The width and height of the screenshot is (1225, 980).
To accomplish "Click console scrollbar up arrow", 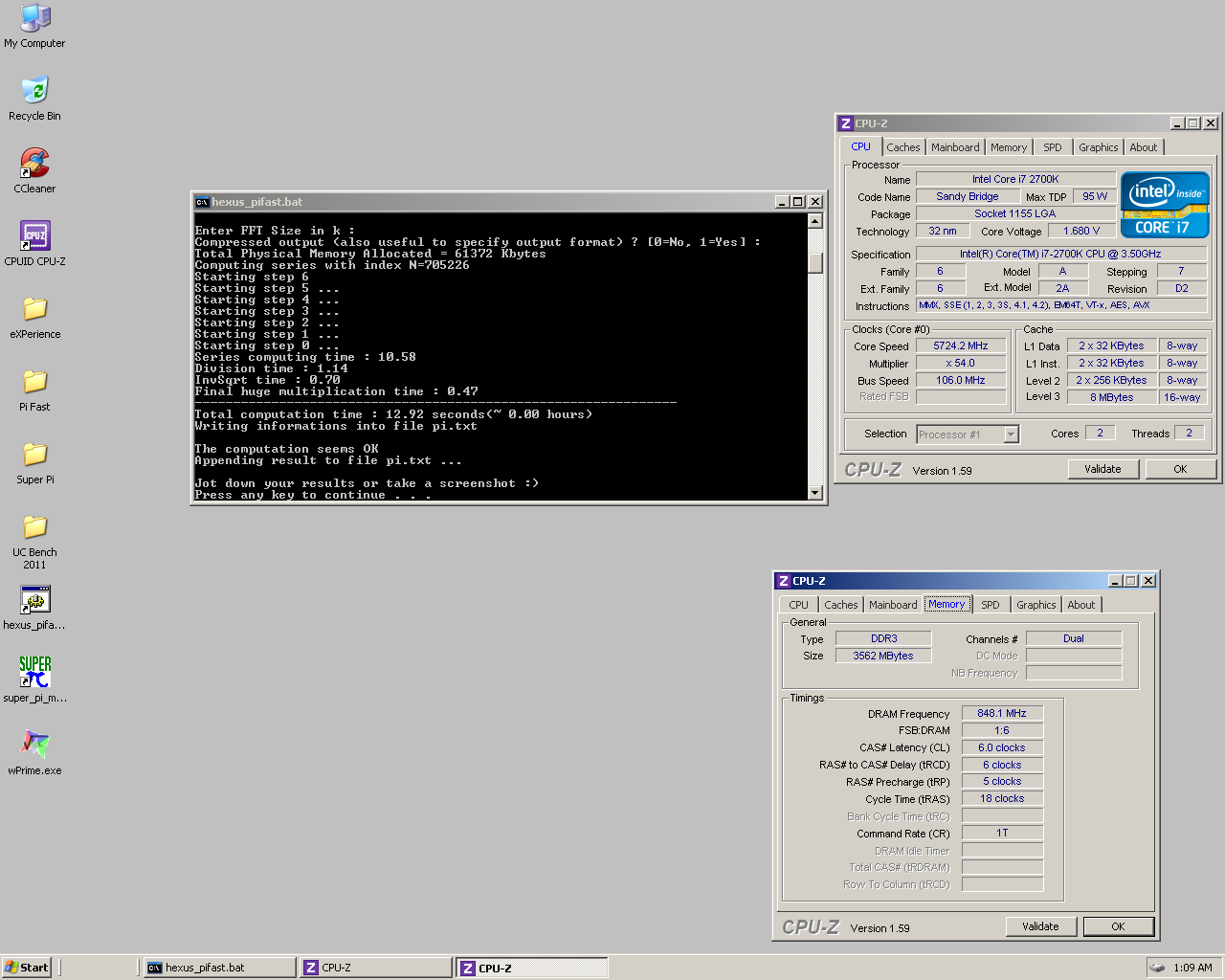I will click(815, 221).
